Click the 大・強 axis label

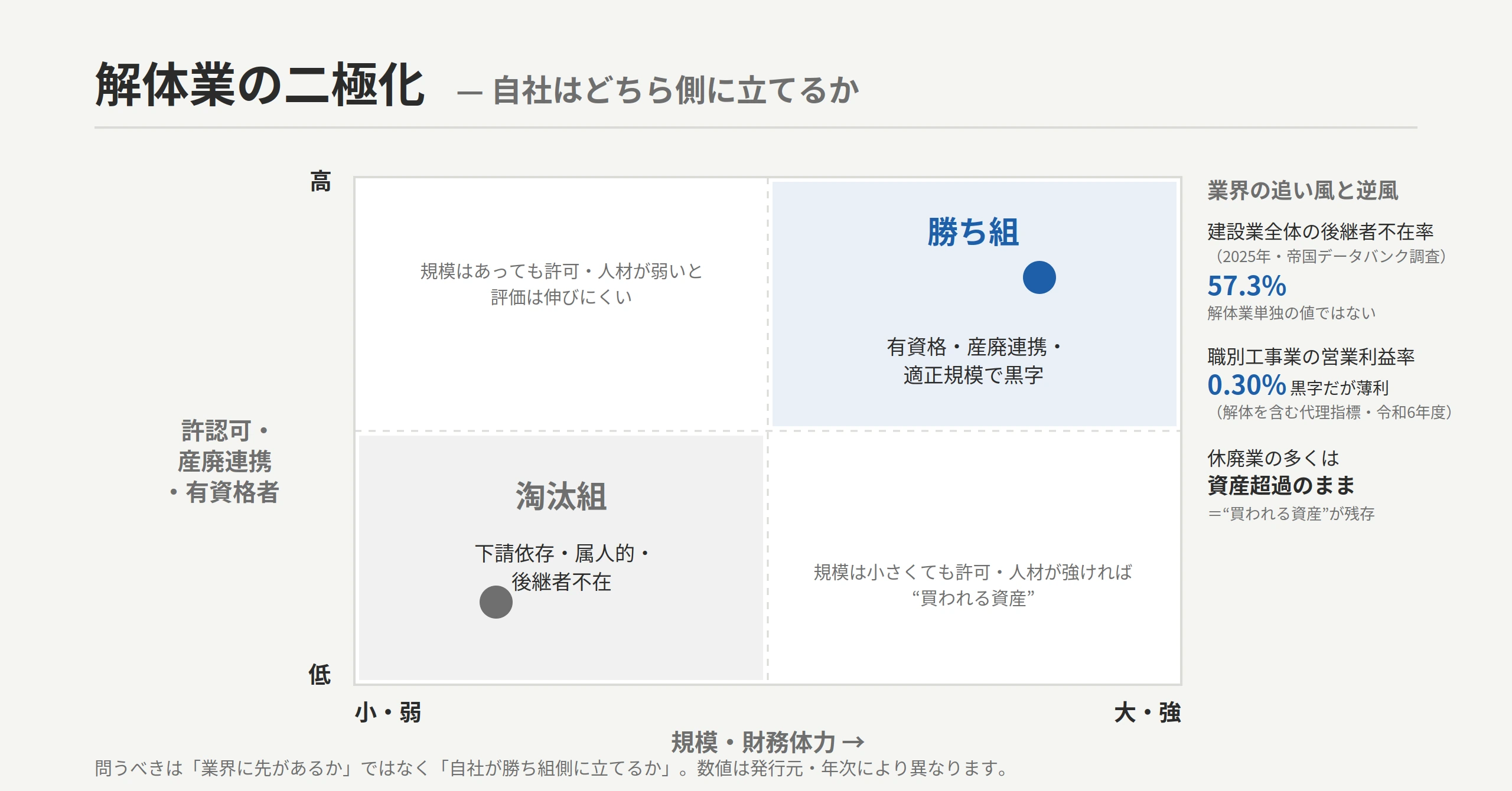[1148, 712]
